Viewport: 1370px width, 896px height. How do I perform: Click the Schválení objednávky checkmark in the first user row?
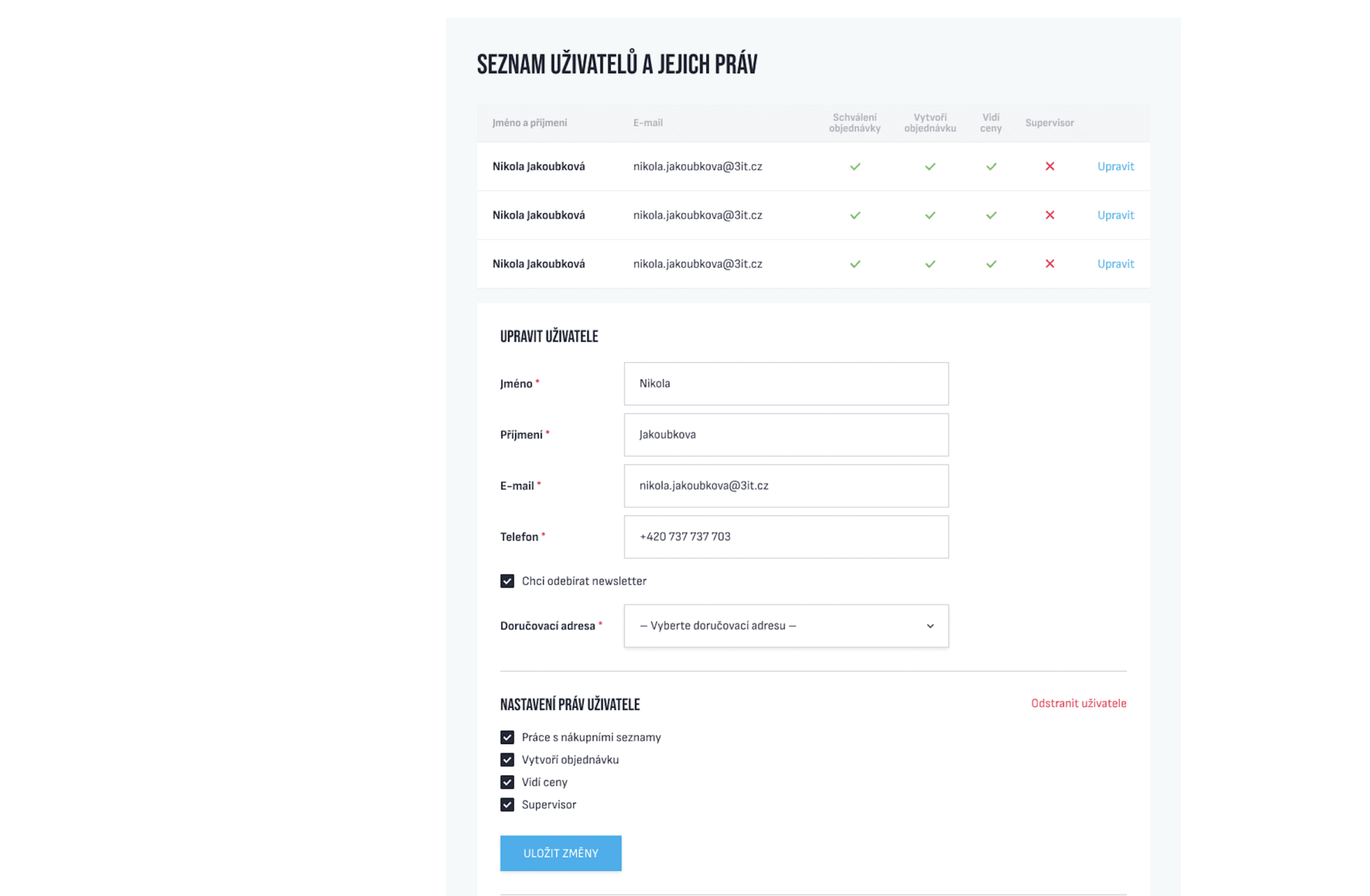click(855, 166)
